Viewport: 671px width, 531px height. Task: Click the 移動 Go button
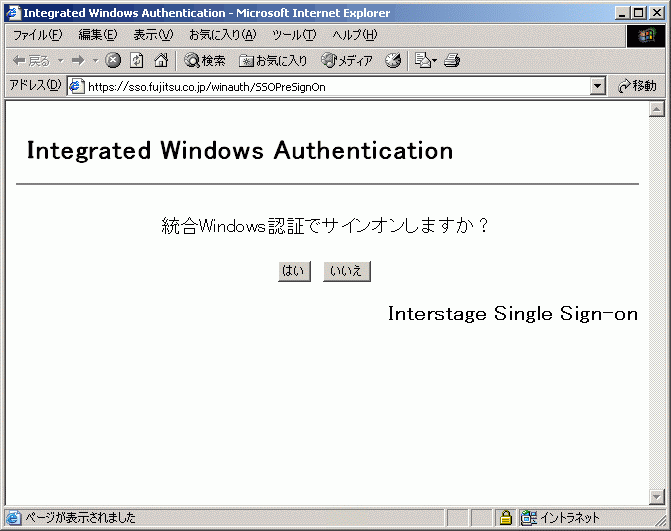(x=637, y=86)
